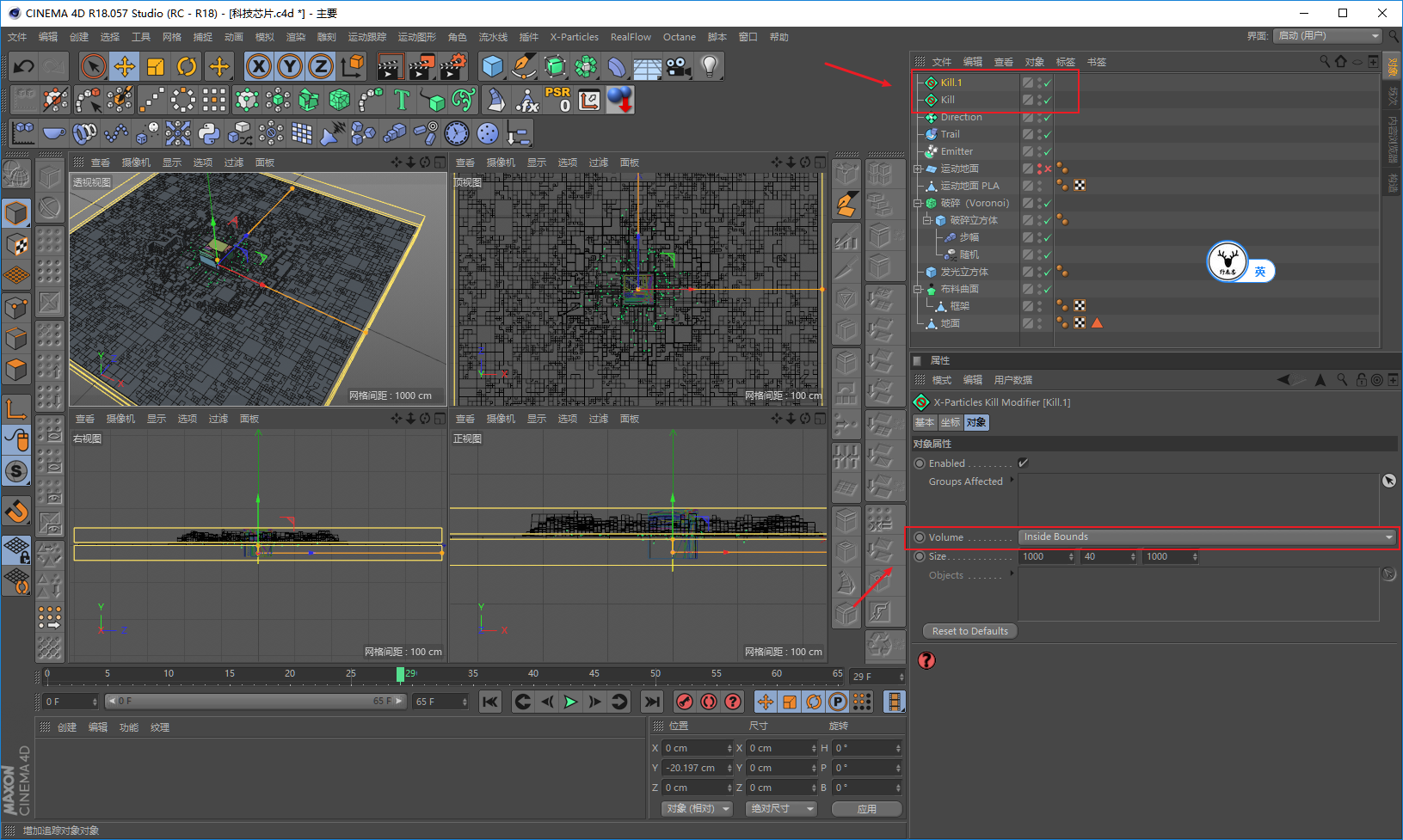This screenshot has width=1403, height=840.
Task: Select the Live Selection arrow tool
Action: pyautogui.click(x=93, y=66)
